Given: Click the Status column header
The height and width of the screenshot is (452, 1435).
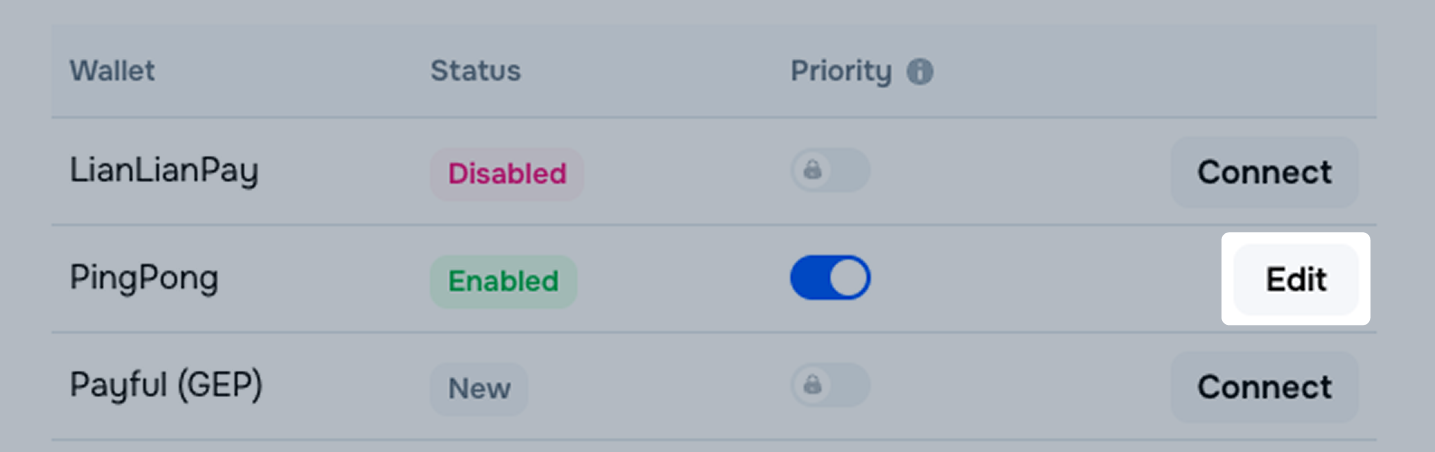Looking at the screenshot, I should (475, 72).
